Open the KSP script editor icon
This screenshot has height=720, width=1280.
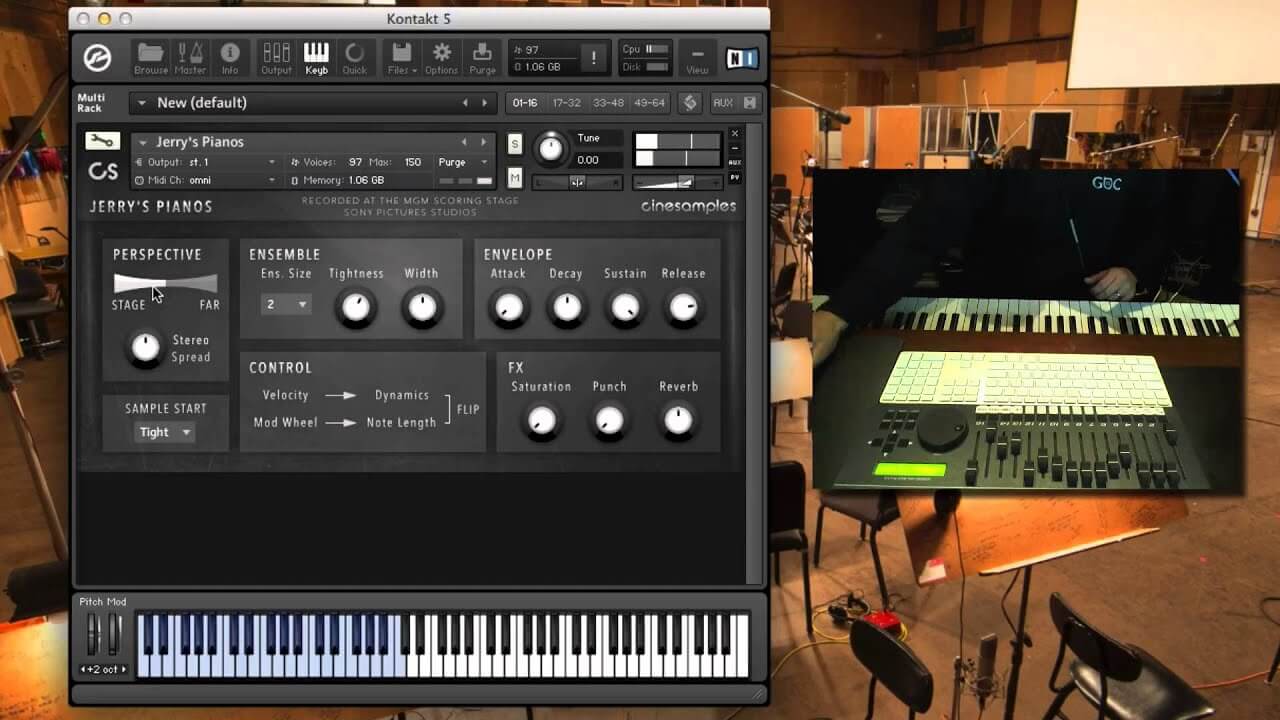pyautogui.click(x=690, y=103)
